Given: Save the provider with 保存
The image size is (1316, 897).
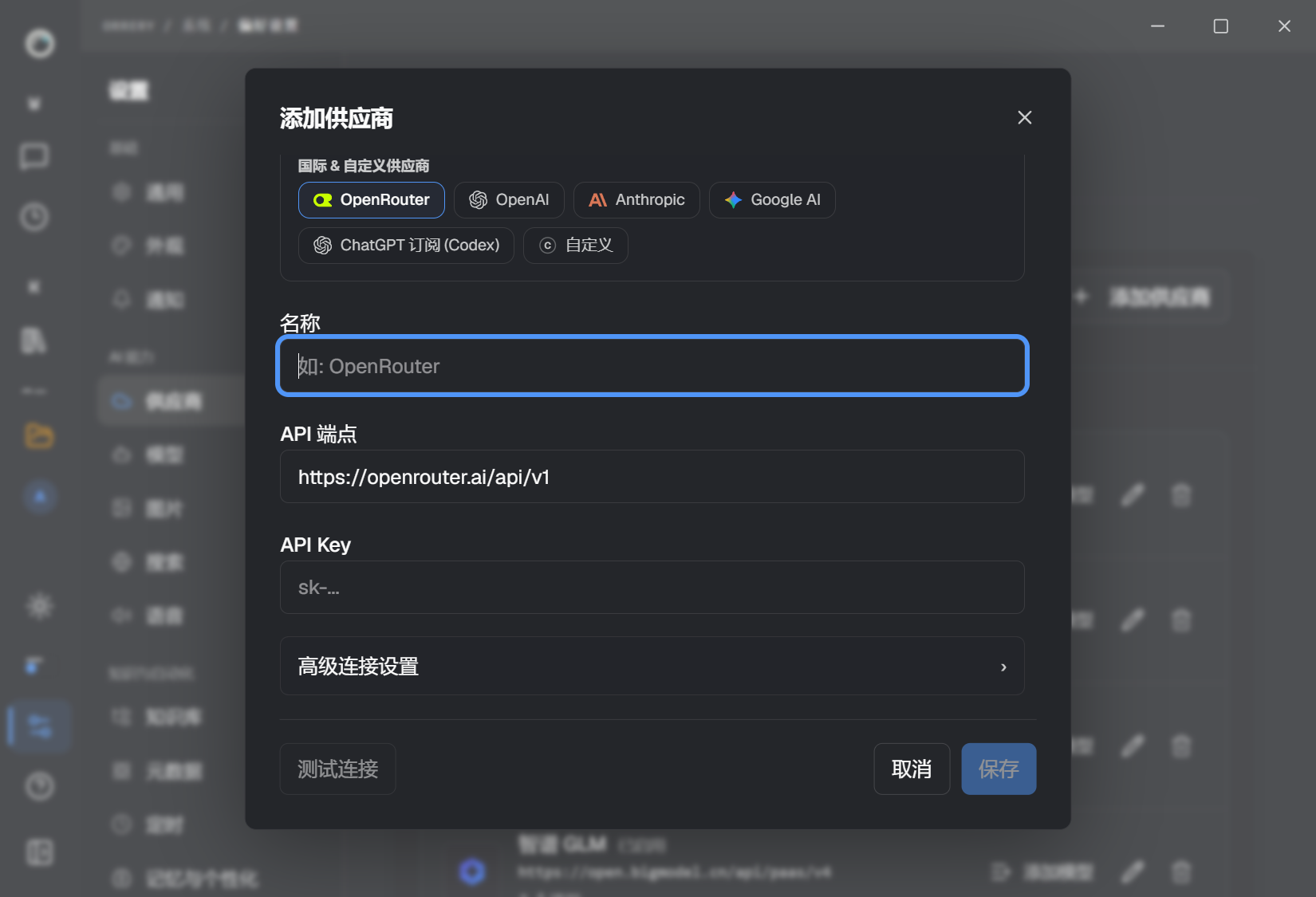Looking at the screenshot, I should click(x=999, y=769).
